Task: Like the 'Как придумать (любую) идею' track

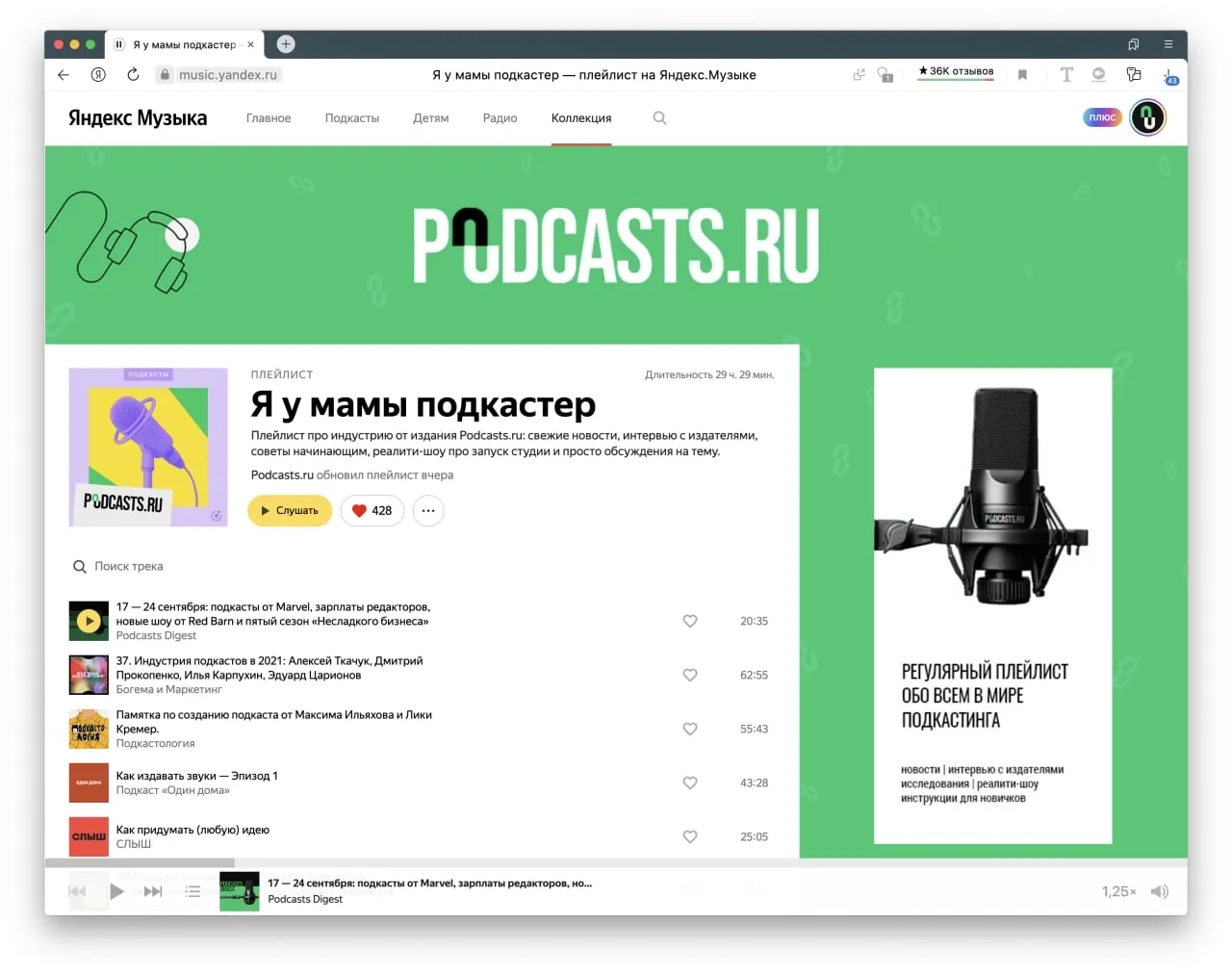Action: point(690,837)
